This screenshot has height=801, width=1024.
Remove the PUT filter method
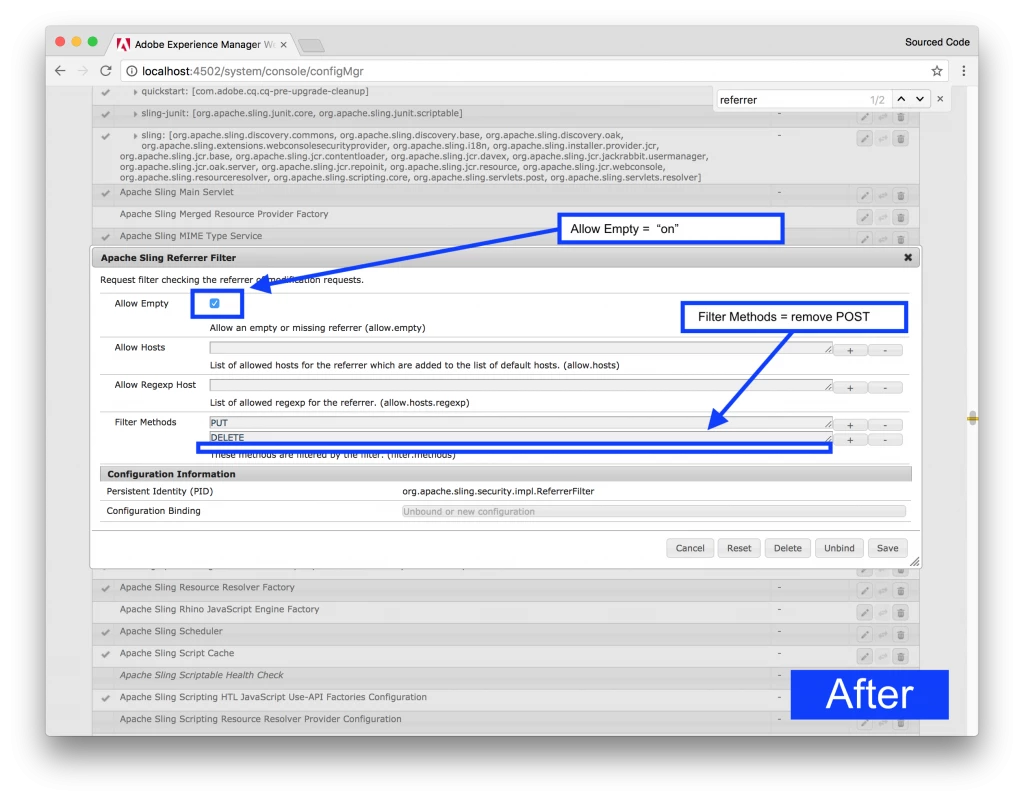pos(885,425)
